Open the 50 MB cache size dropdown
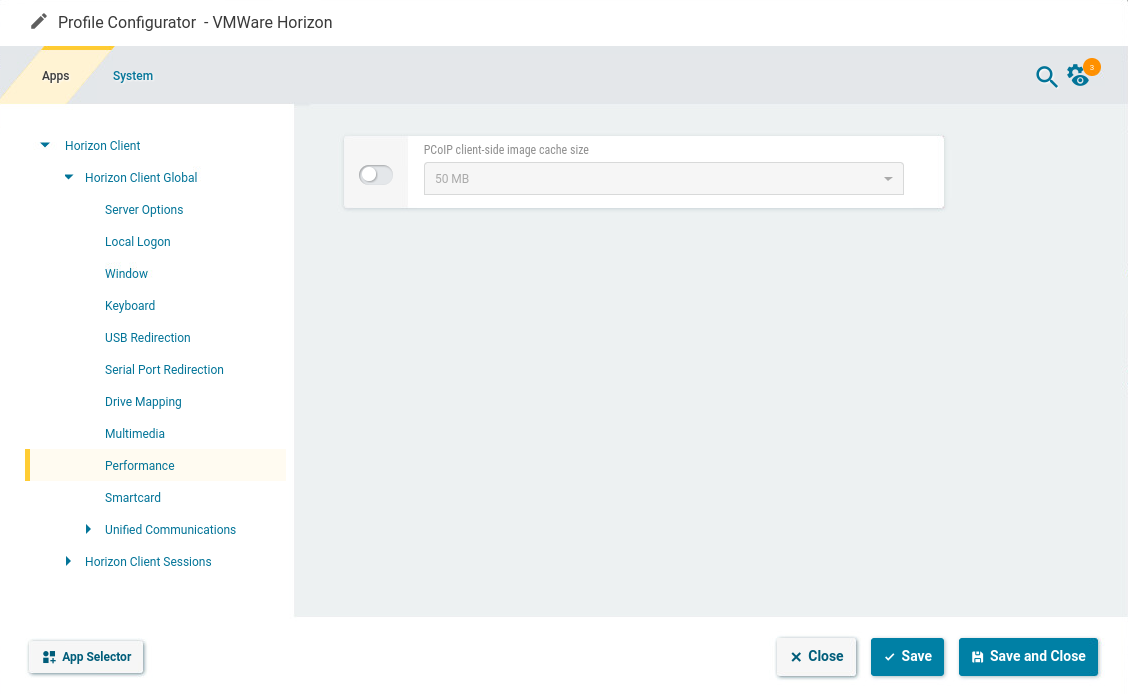Screen dimensions: 1128x694 [663, 178]
